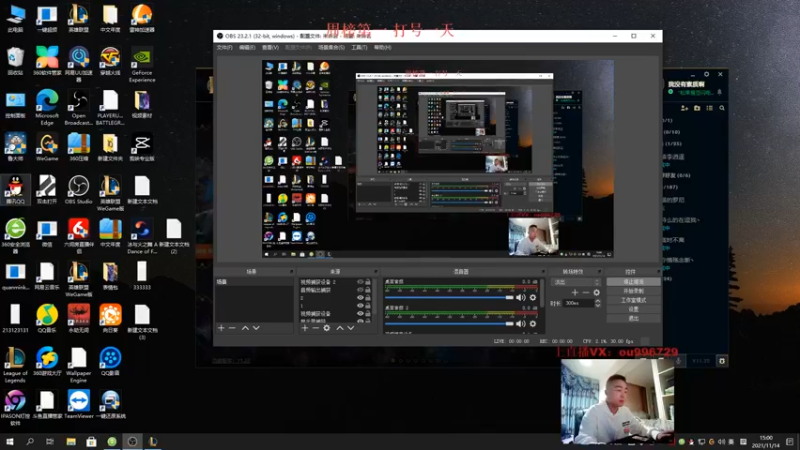
Task: Mute the second desktop audio channel
Action: coord(520,323)
